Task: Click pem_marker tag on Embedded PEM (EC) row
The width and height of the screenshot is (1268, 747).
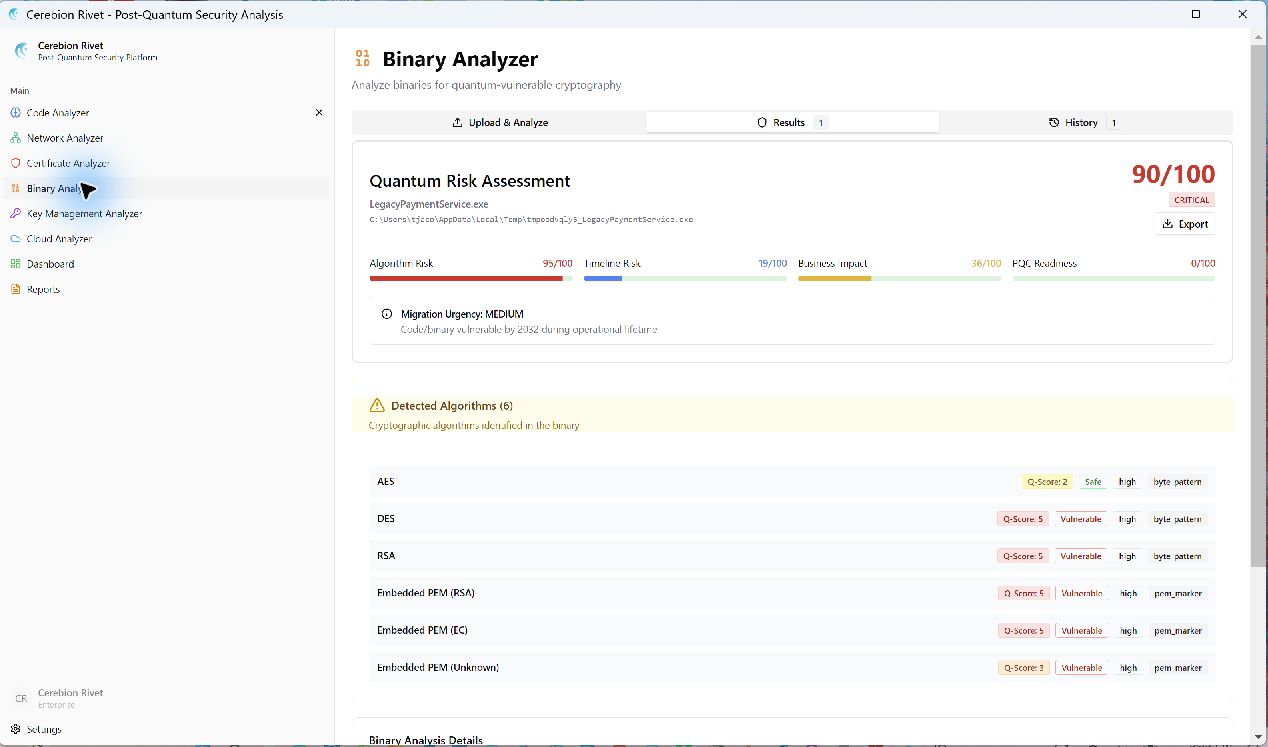Action: [1178, 631]
